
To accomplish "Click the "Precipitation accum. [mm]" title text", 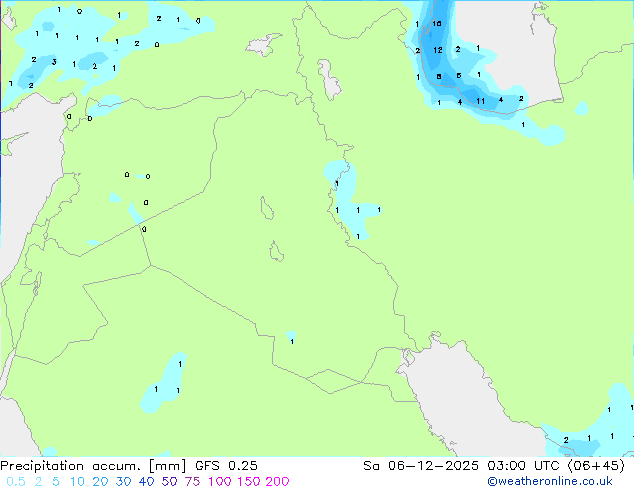I will pyautogui.click(x=93, y=466).
